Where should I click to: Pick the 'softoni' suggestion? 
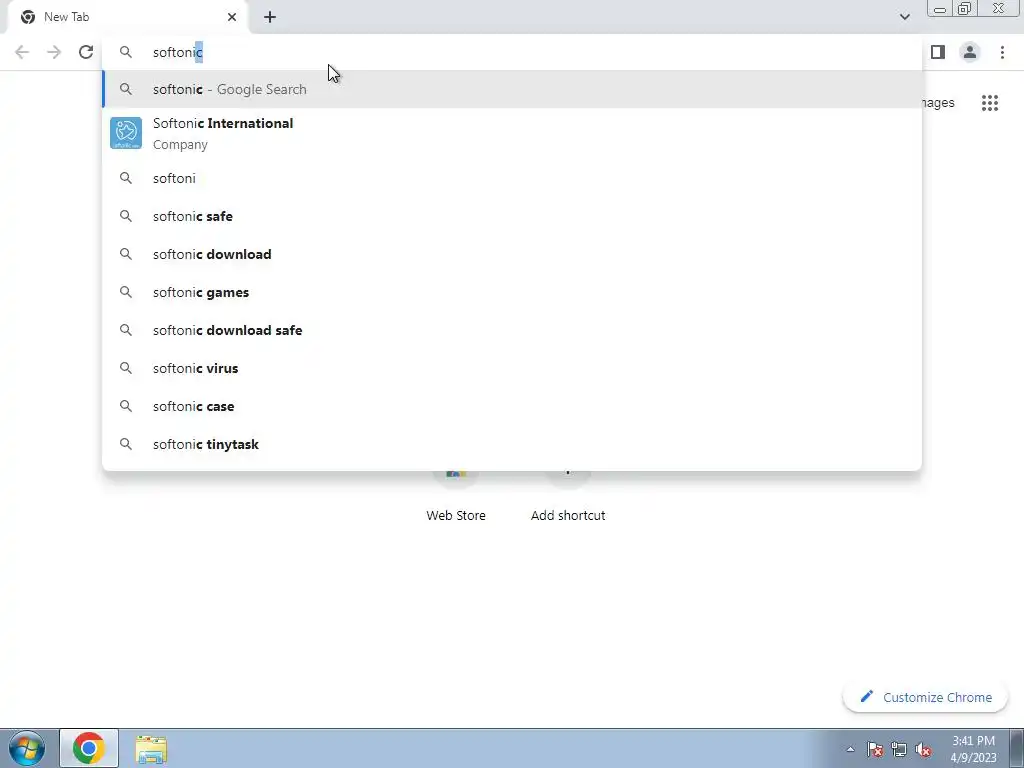[512, 178]
